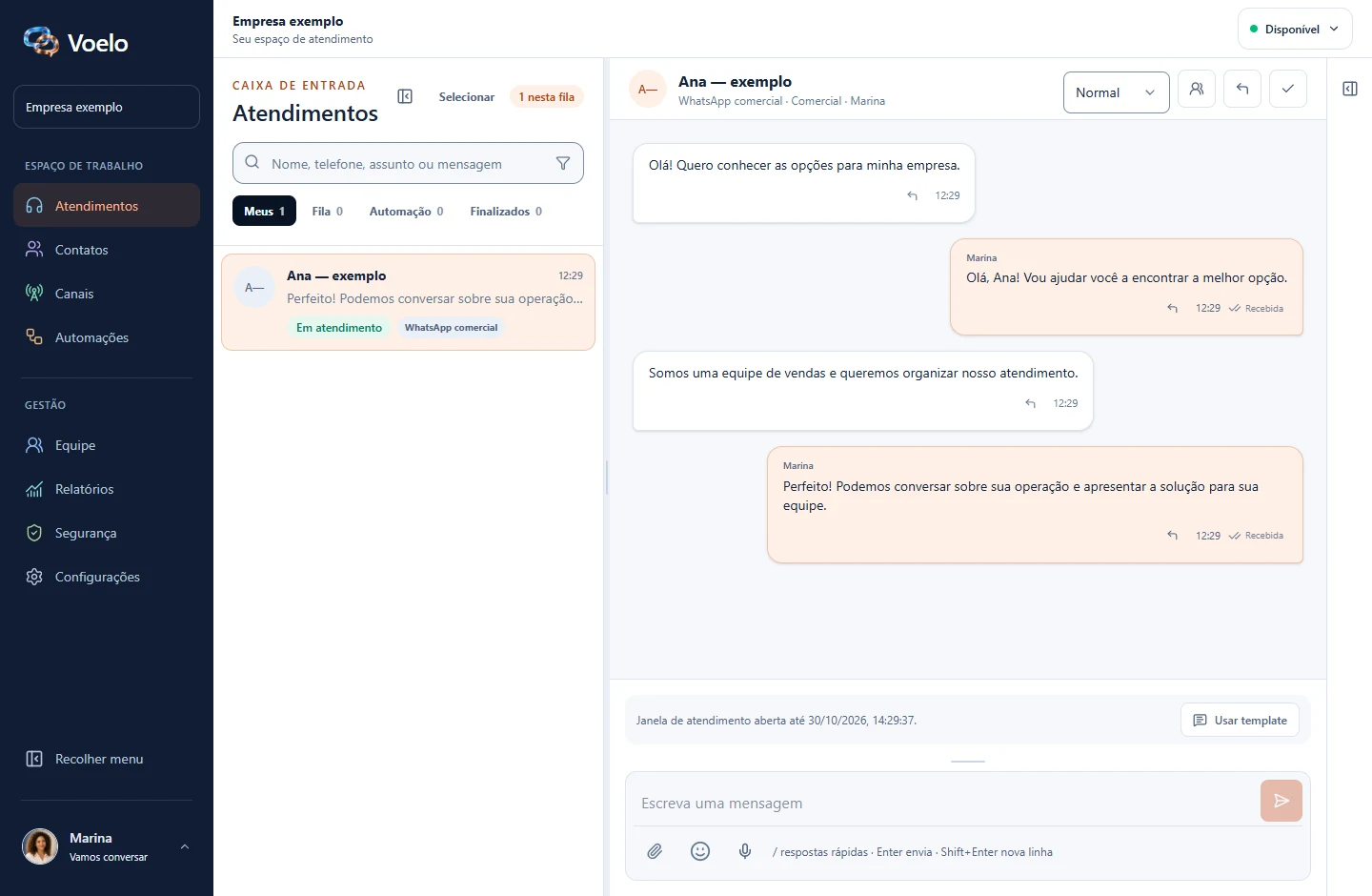Open the Canais section
Viewport: 1372px width, 896px height.
tap(107, 294)
